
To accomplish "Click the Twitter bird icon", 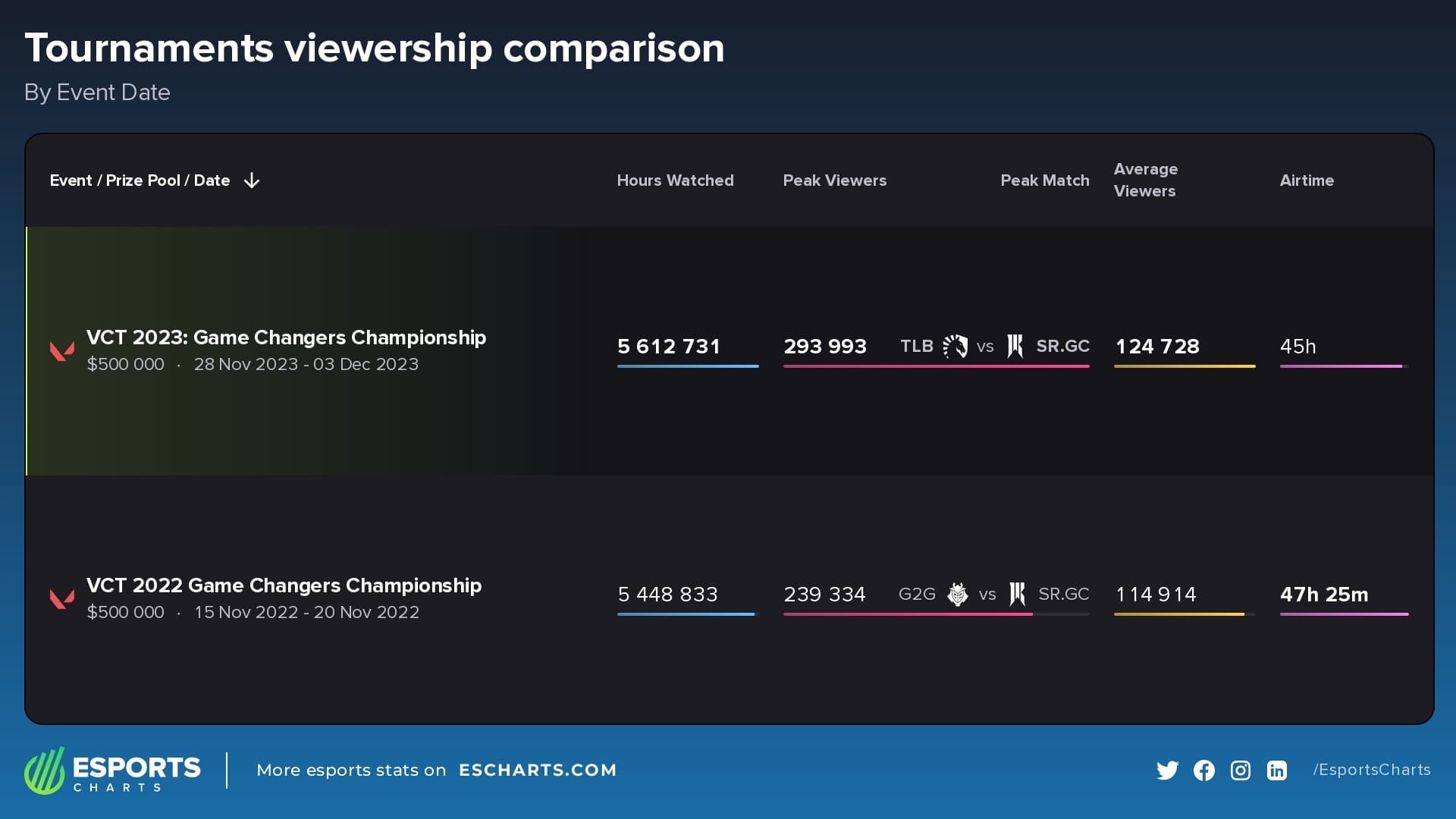I will point(1167,770).
